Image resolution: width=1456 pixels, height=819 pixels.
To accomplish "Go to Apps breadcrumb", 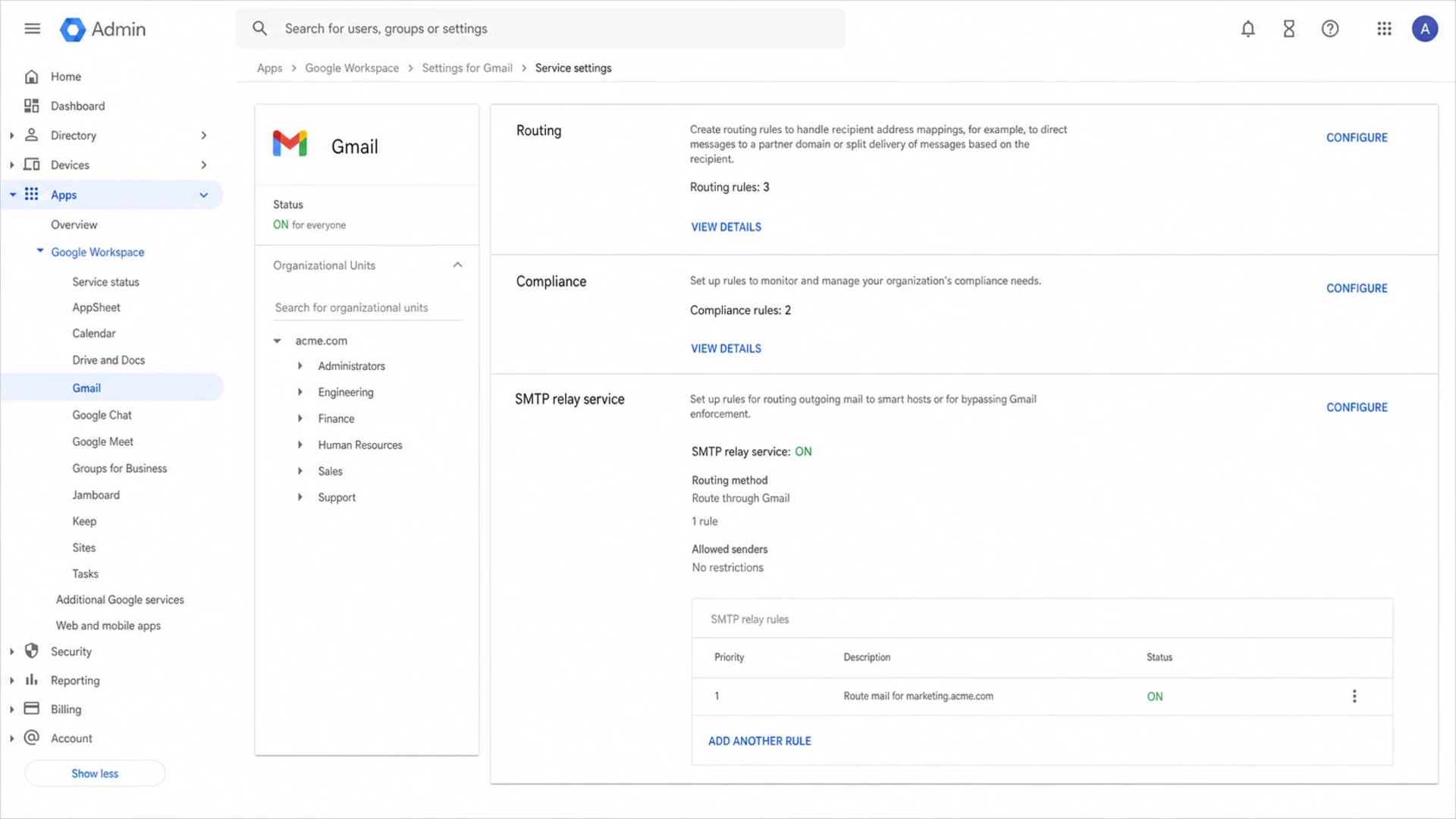I will coord(269,68).
